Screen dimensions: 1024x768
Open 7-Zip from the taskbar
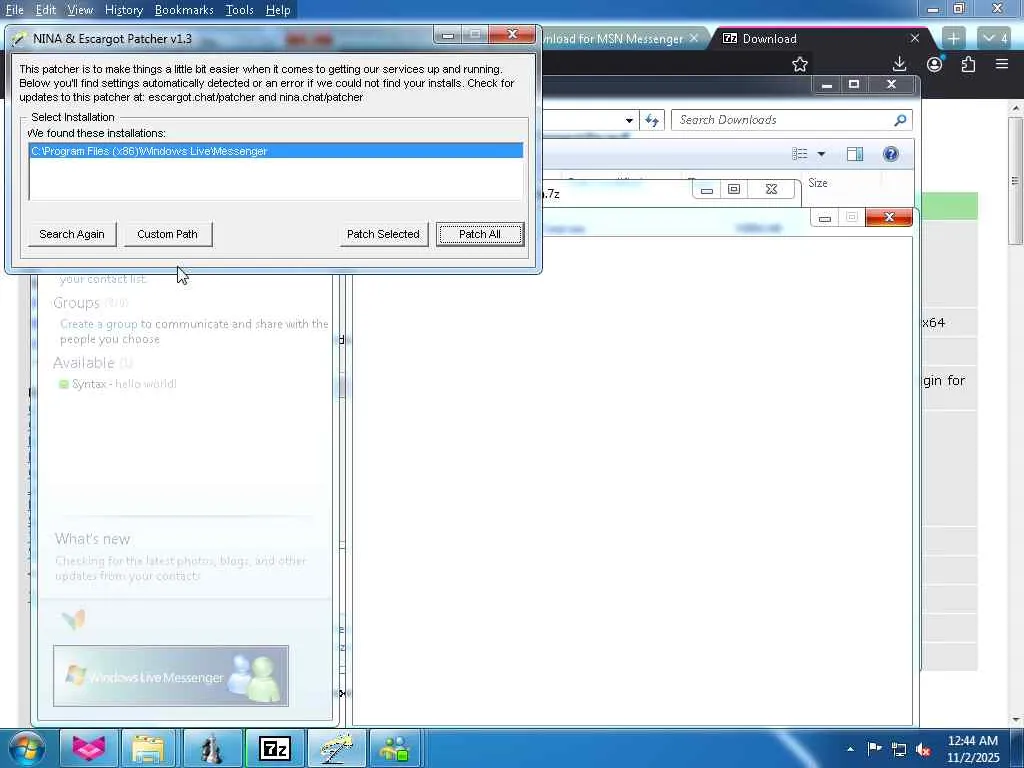tap(274, 748)
